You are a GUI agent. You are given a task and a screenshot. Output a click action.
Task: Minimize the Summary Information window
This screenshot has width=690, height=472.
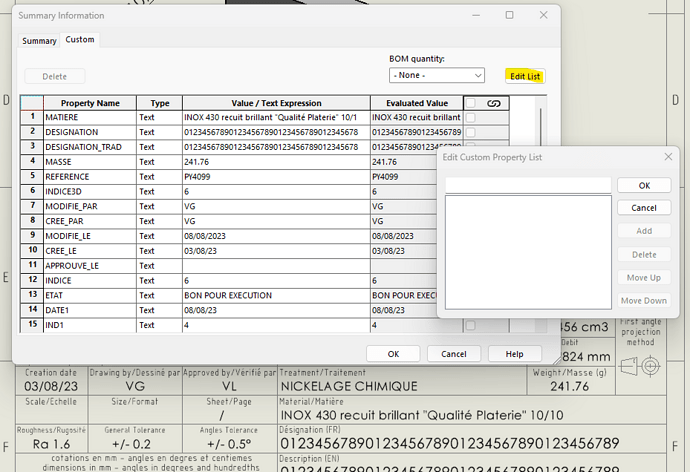(476, 15)
